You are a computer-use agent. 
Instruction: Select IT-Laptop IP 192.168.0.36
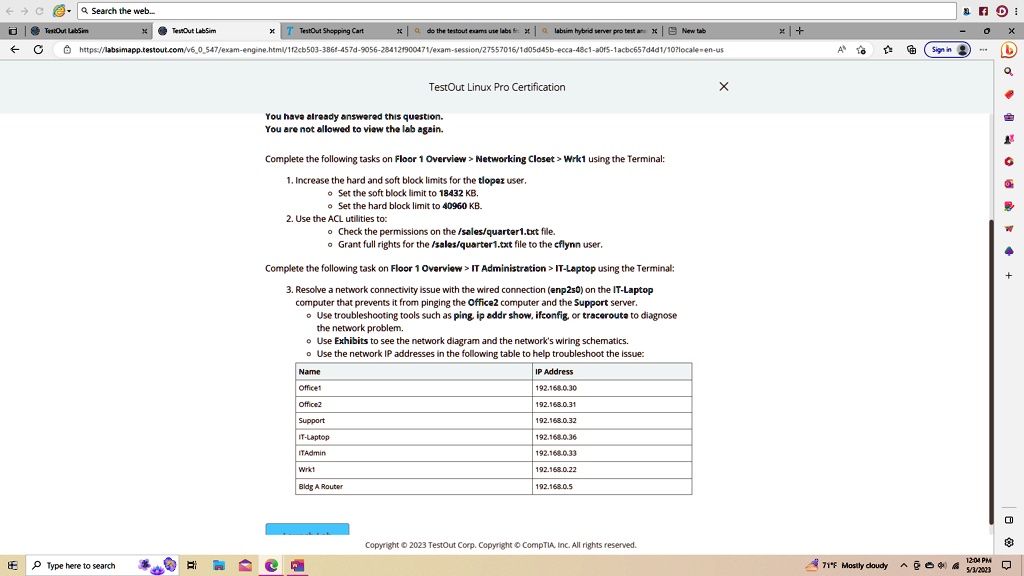(556, 437)
